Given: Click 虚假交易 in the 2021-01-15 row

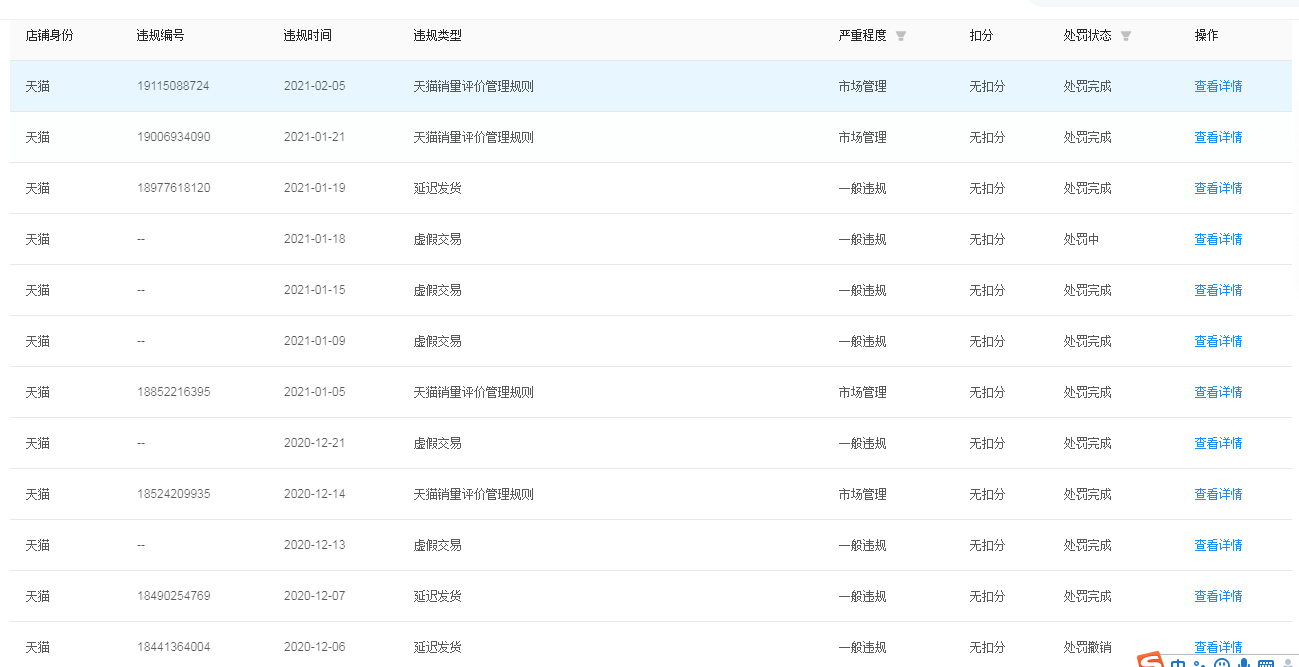Looking at the screenshot, I should click(x=437, y=290).
